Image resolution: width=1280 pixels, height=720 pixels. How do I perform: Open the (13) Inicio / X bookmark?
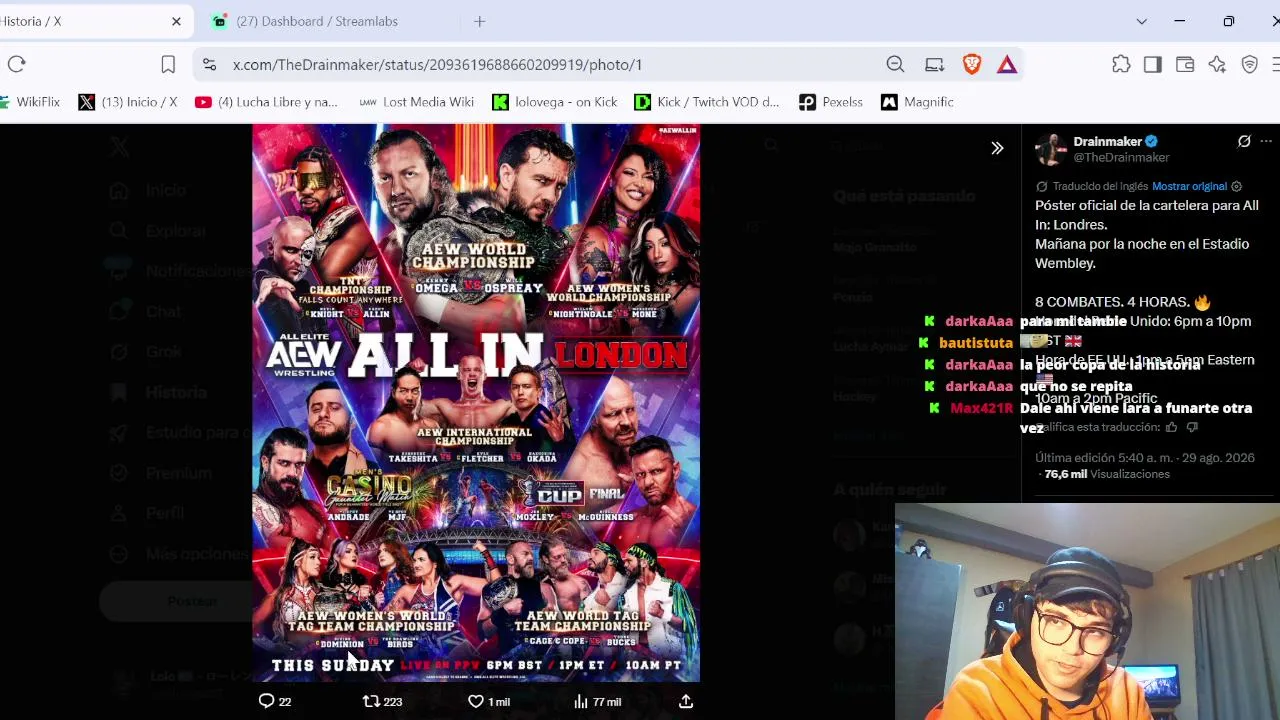[128, 102]
